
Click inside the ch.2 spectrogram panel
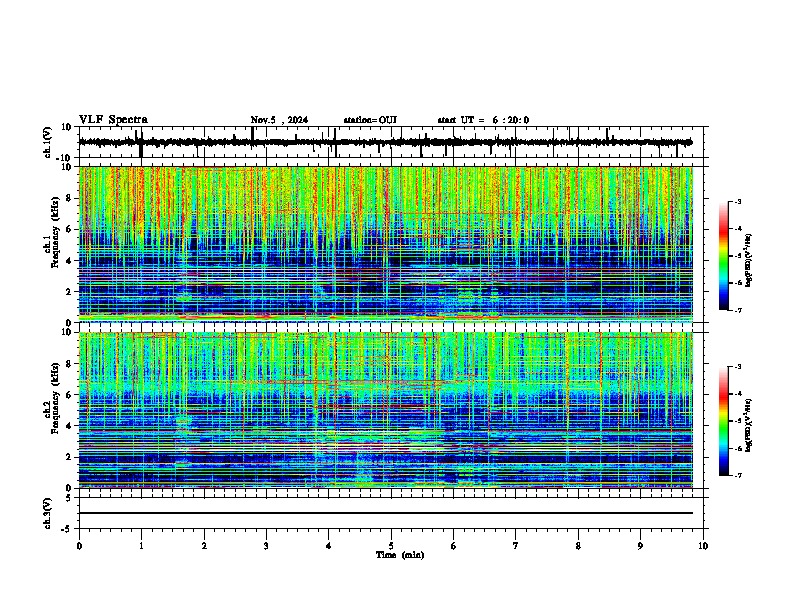(x=386, y=410)
